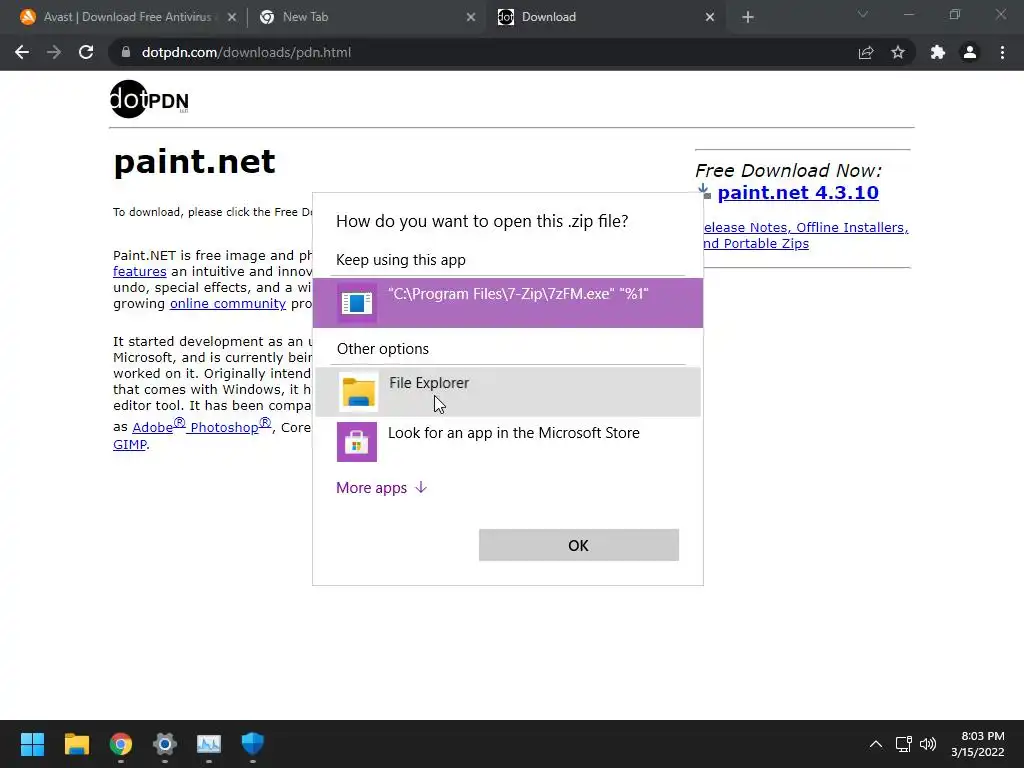
Task: Open a new tab with plus button
Action: point(748,17)
